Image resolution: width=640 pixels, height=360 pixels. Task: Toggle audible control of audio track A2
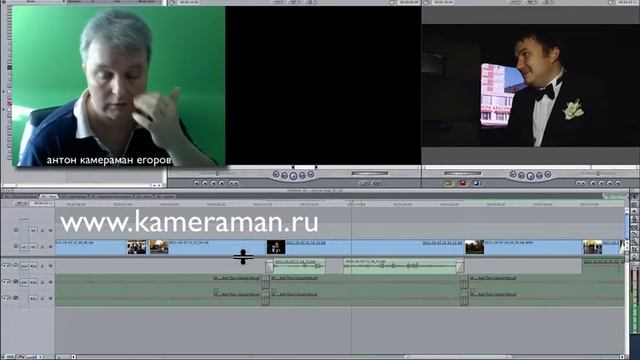(16, 282)
